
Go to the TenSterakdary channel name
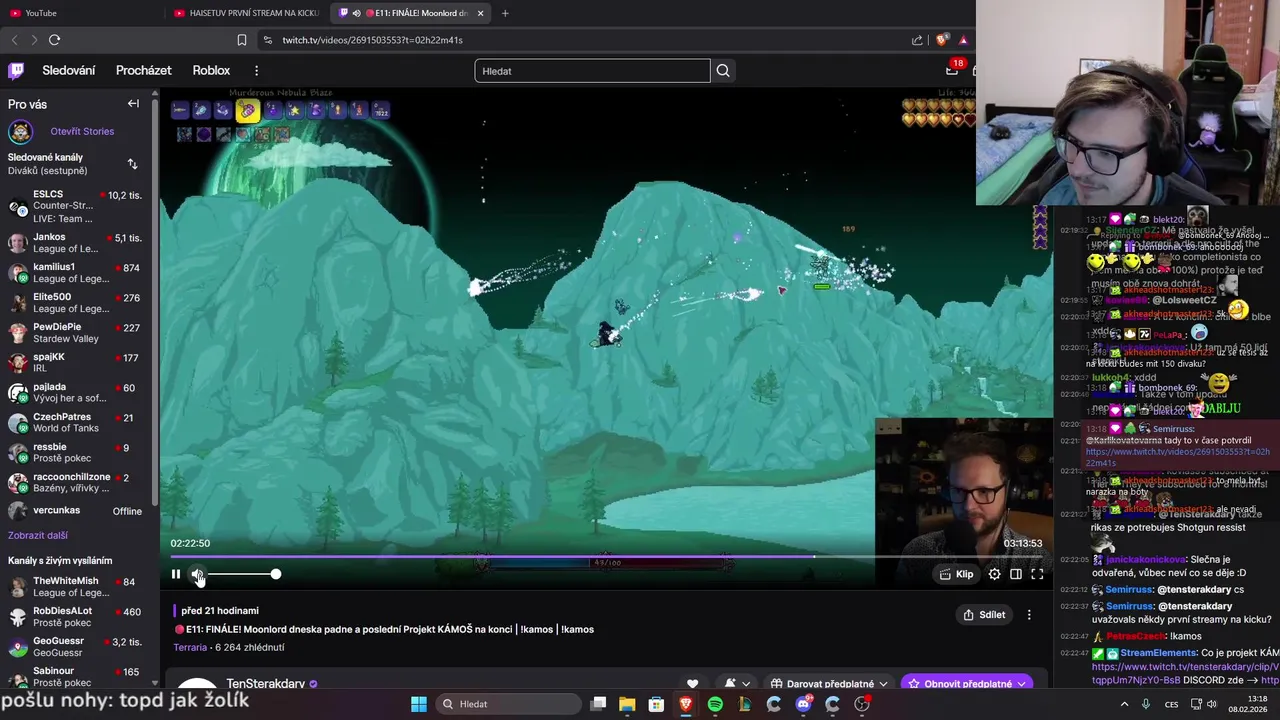click(x=265, y=684)
